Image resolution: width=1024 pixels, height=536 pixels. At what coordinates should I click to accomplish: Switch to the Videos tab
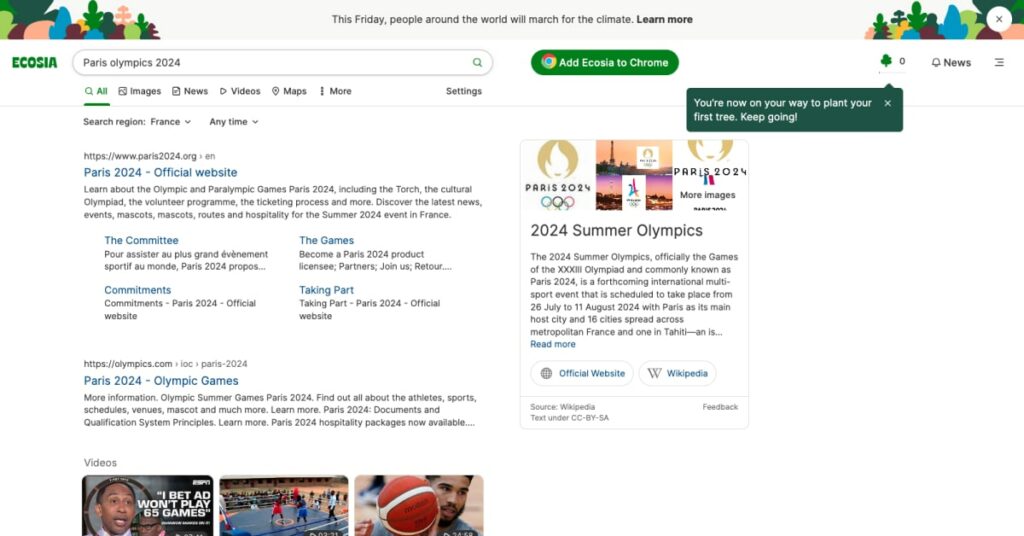tap(239, 91)
